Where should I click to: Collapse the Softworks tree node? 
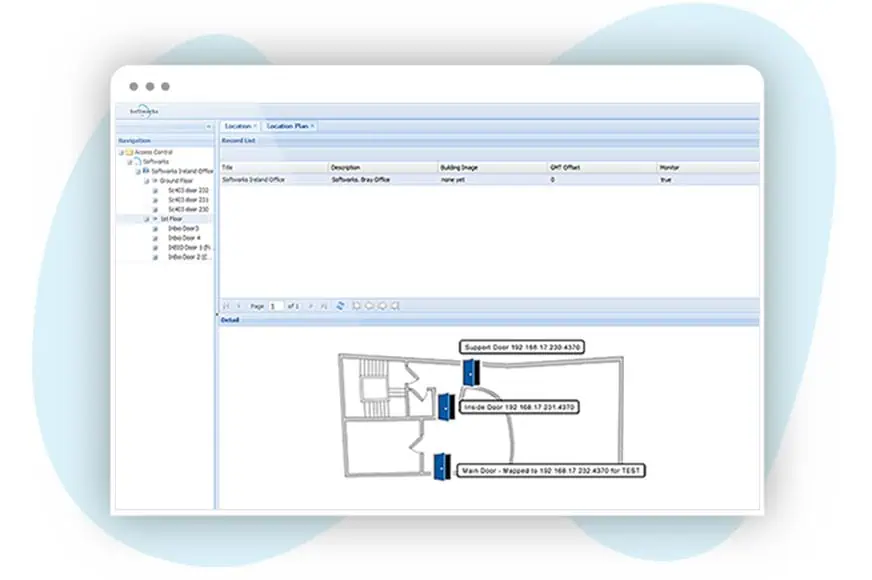(130, 162)
